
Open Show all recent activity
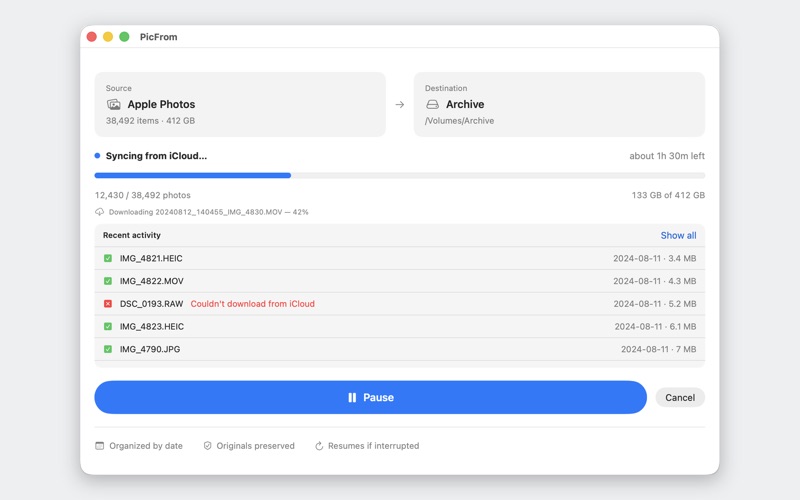[678, 235]
